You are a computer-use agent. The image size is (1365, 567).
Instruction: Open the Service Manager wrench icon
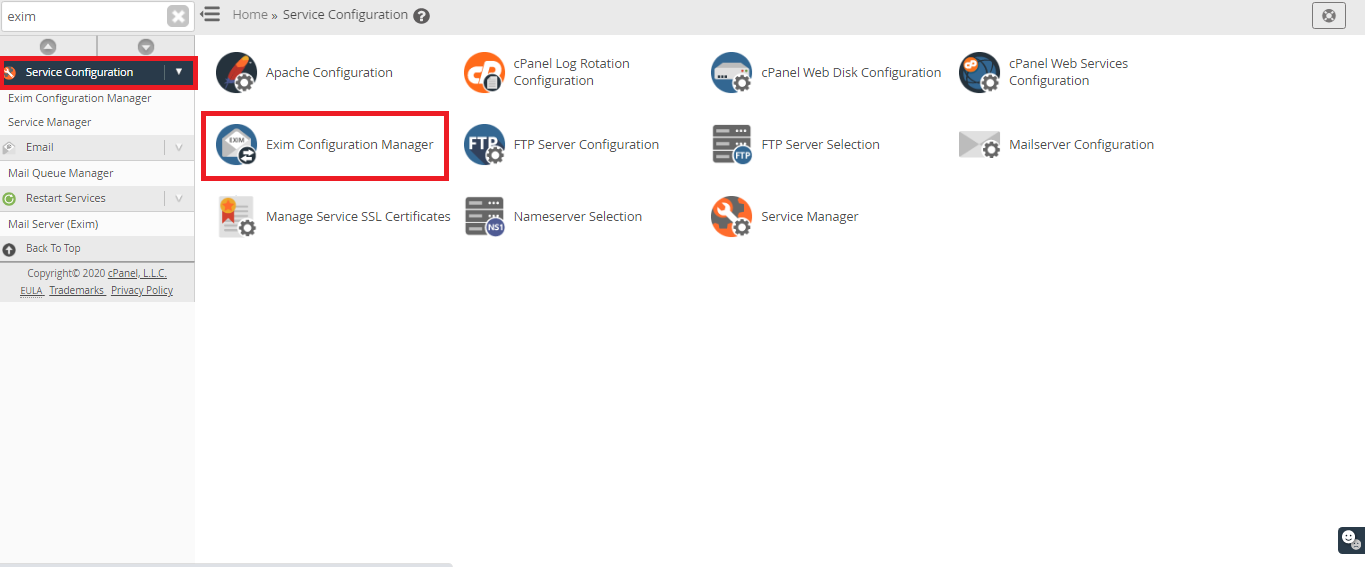pos(732,216)
